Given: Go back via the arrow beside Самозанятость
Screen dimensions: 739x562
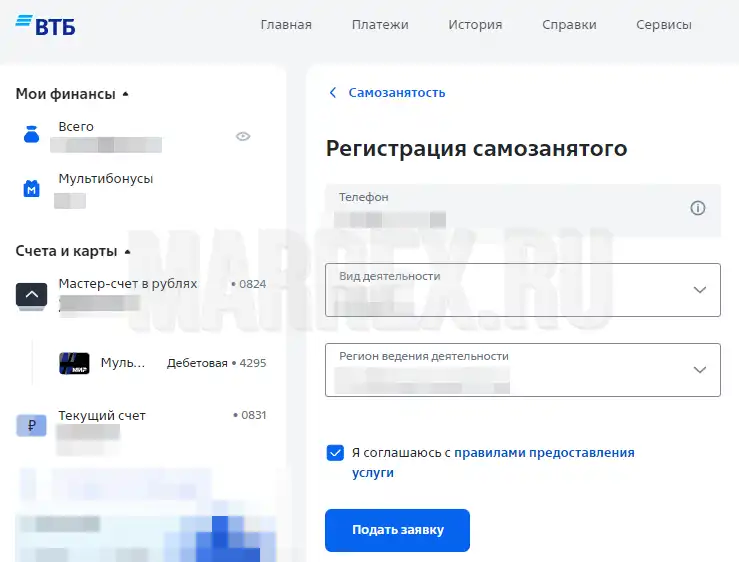Looking at the screenshot, I should point(333,92).
